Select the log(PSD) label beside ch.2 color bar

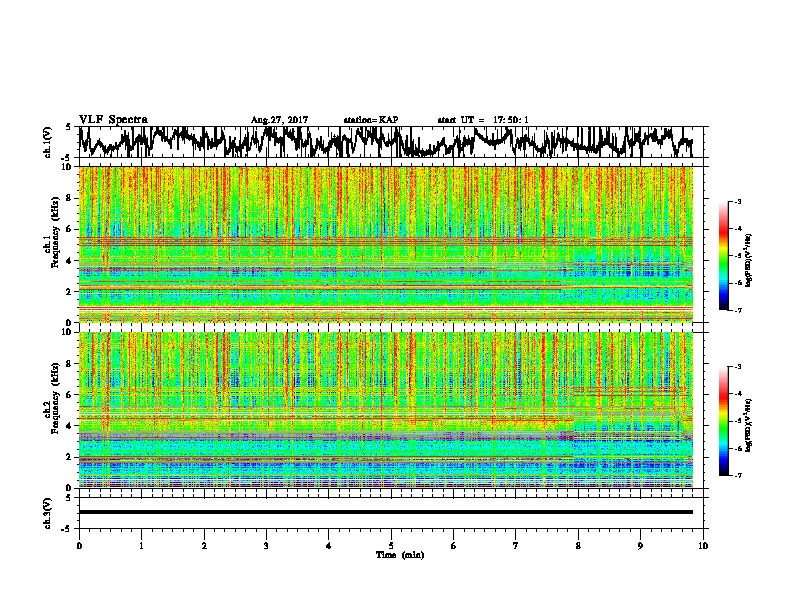click(749, 425)
